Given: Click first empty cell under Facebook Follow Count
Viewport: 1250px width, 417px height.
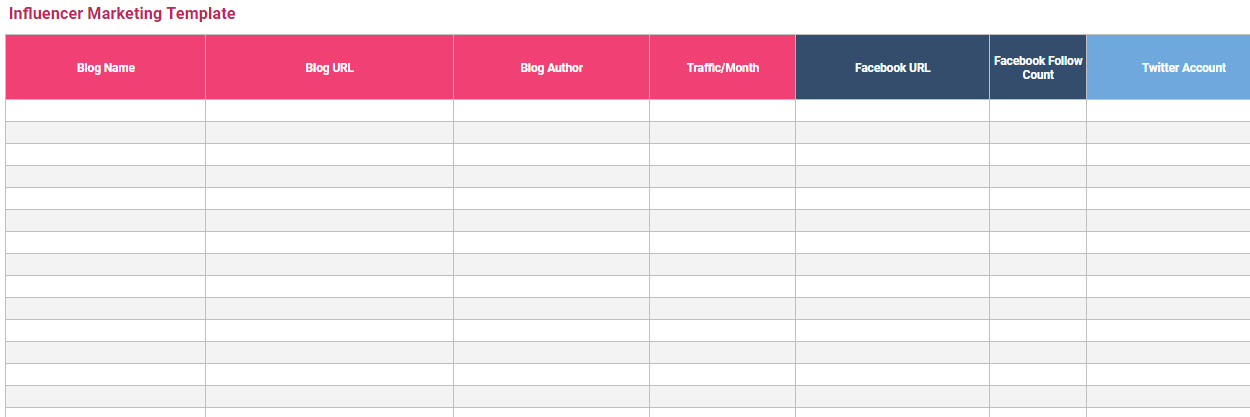Looking at the screenshot, I should click(1038, 111).
